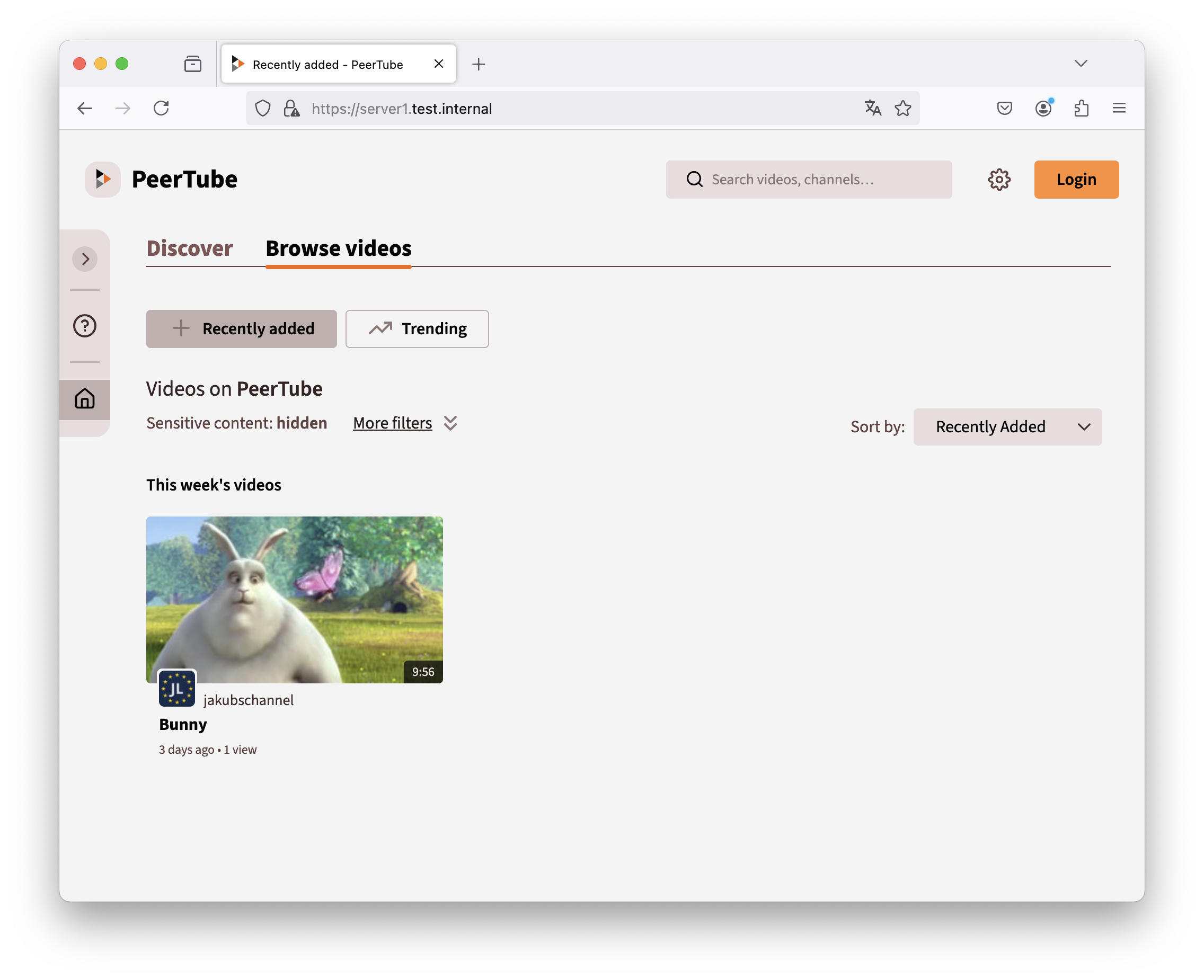The height and width of the screenshot is (980, 1204).
Task: Open the Bunny video thumbnail
Action: (294, 600)
